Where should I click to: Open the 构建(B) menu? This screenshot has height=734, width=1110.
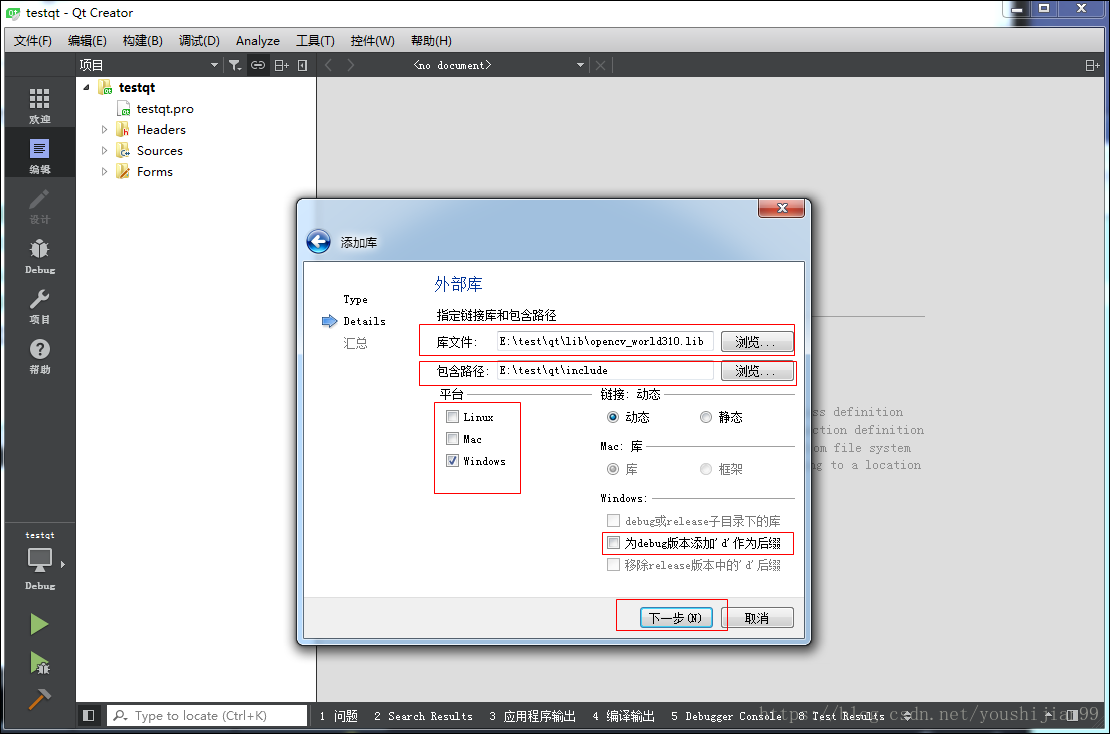pos(142,40)
